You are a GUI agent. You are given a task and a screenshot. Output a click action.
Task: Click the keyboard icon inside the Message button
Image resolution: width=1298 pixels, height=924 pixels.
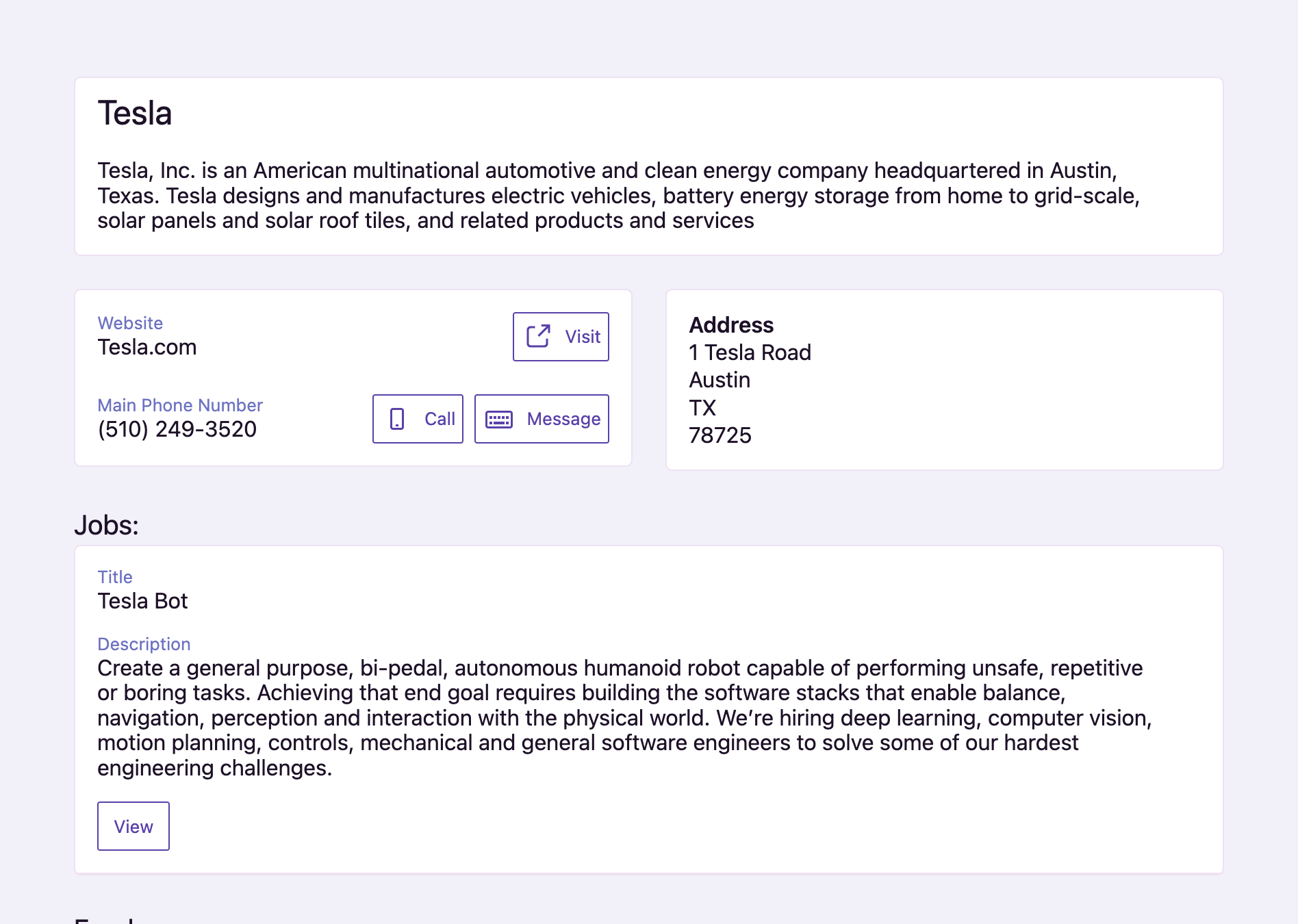[x=500, y=418]
